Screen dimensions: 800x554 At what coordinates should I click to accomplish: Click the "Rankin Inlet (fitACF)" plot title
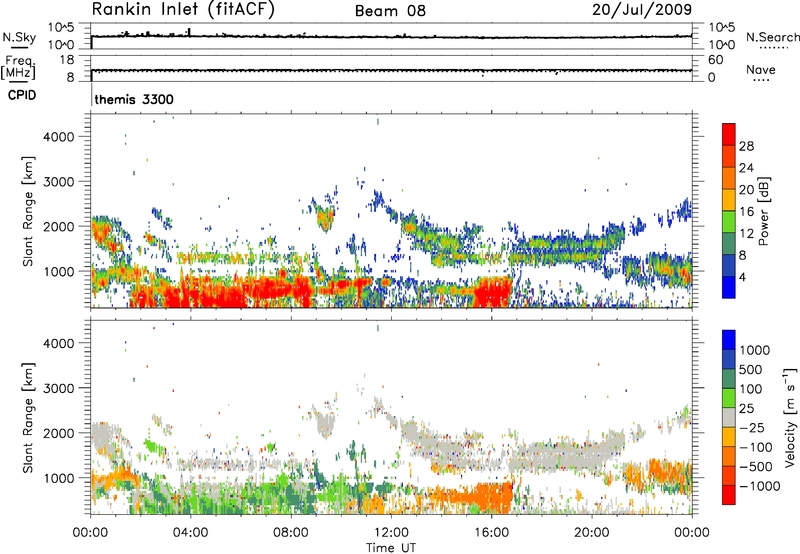183,10
